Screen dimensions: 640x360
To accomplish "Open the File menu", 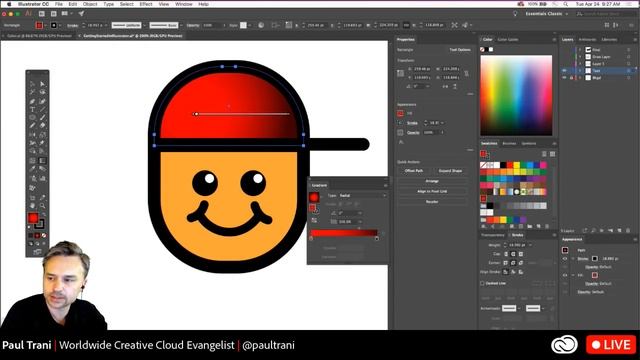I will 59,4.
